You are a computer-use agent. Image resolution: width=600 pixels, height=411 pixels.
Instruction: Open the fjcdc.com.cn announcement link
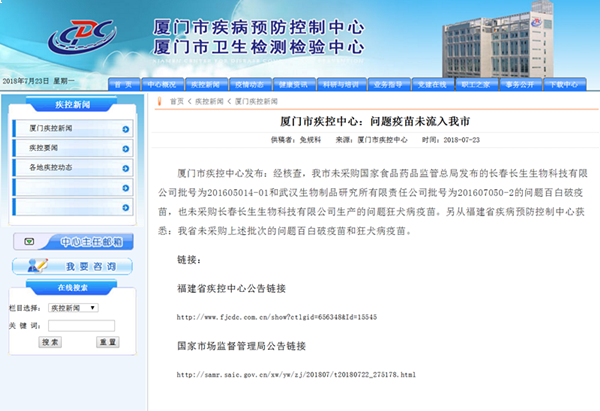click(x=277, y=317)
